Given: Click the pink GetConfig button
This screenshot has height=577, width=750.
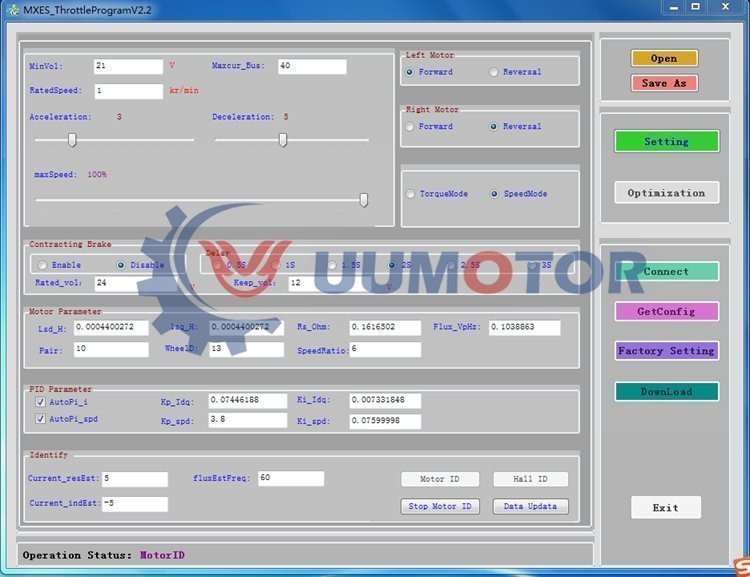Looking at the screenshot, I should 666,311.
